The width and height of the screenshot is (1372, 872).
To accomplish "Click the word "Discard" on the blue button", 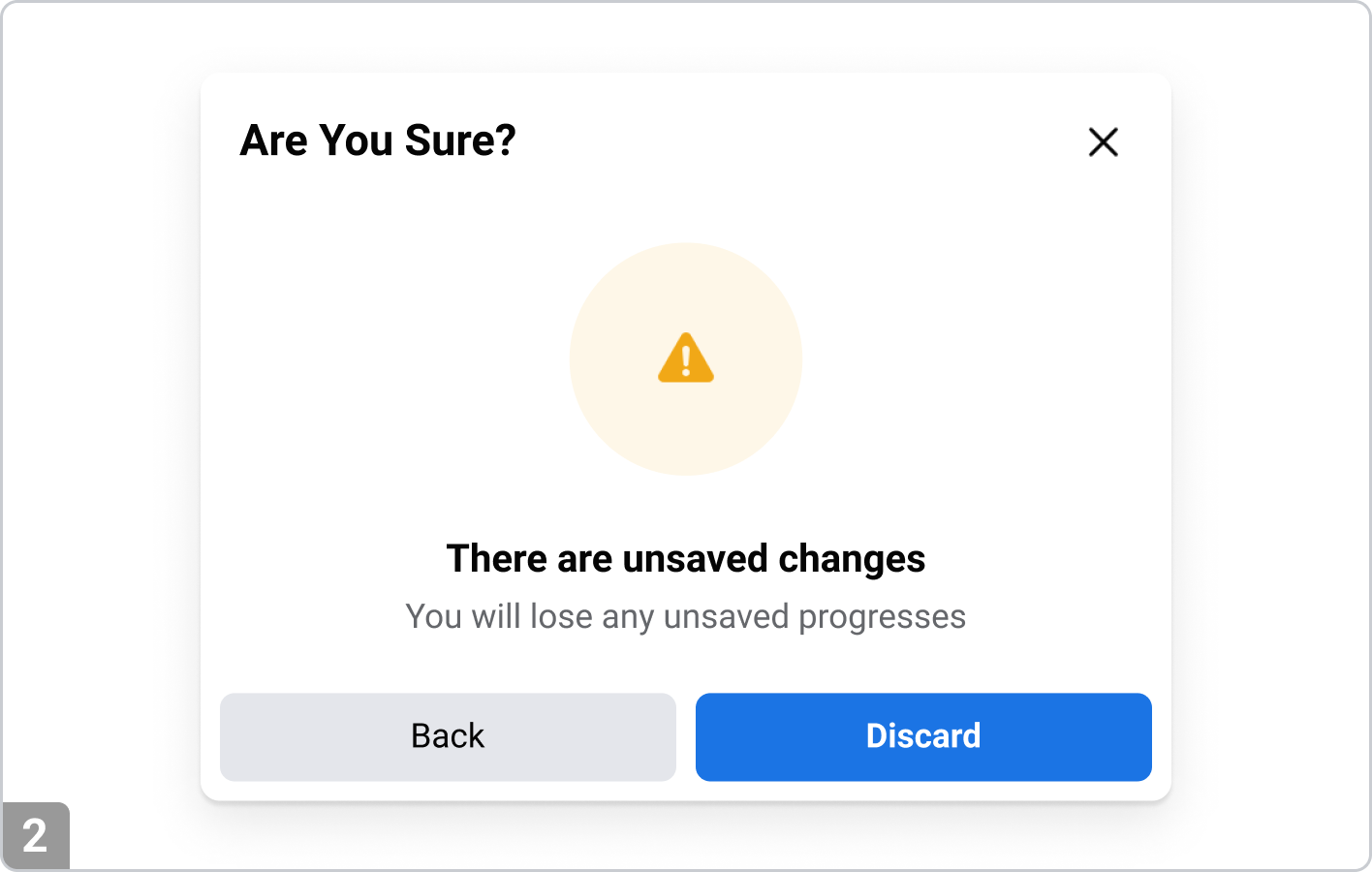I will coord(923,736).
